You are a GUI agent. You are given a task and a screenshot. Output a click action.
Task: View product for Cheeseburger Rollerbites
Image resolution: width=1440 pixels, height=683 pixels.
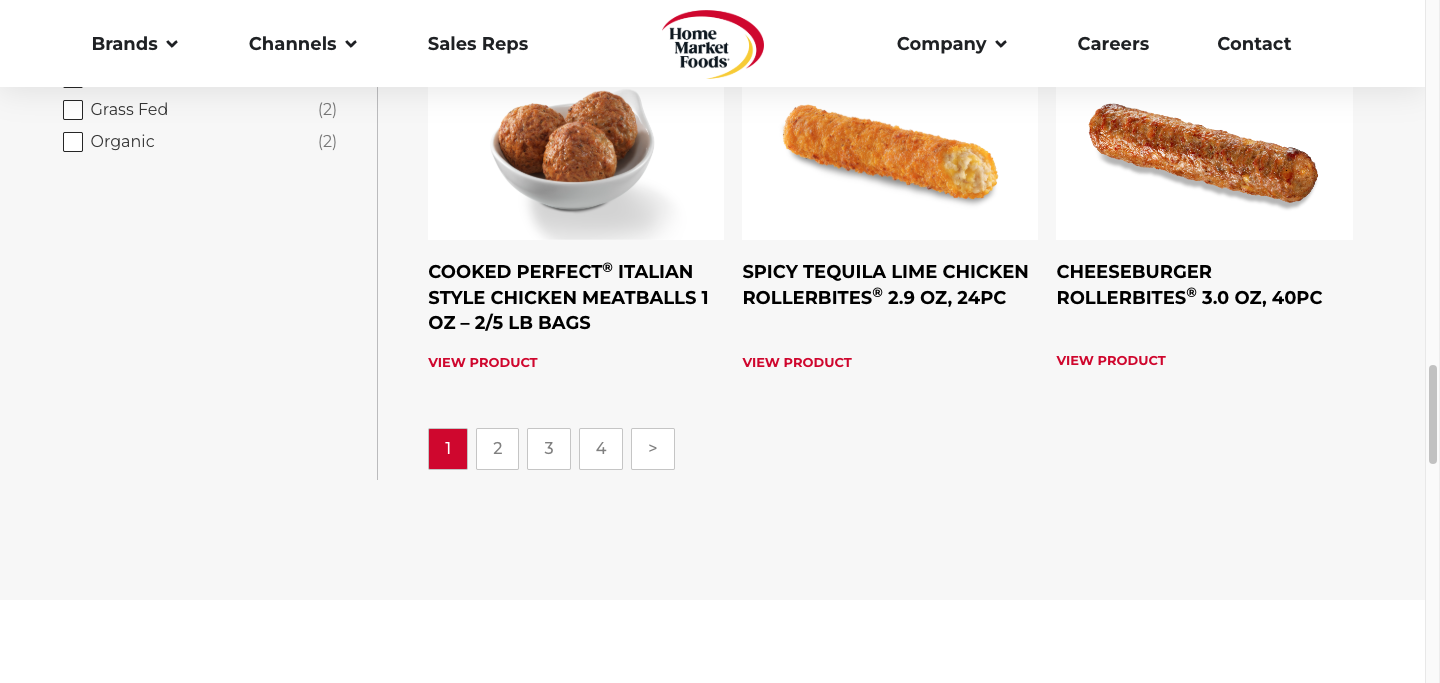click(x=1111, y=361)
